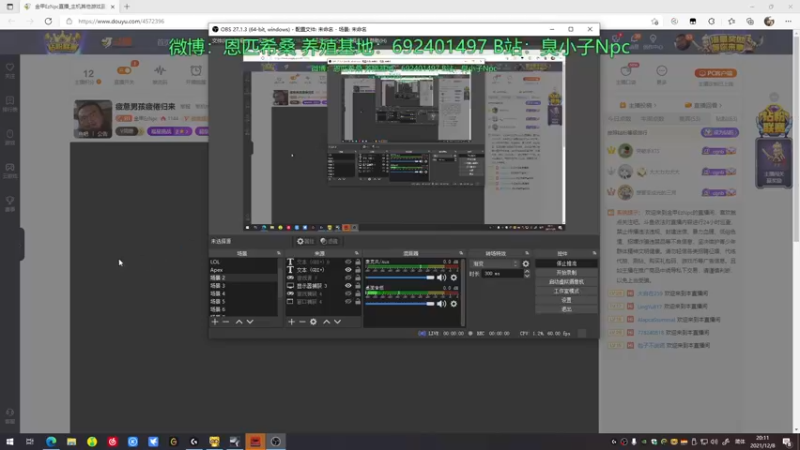Open Settings from OBS Controls
The width and height of the screenshot is (800, 450).
(566, 300)
